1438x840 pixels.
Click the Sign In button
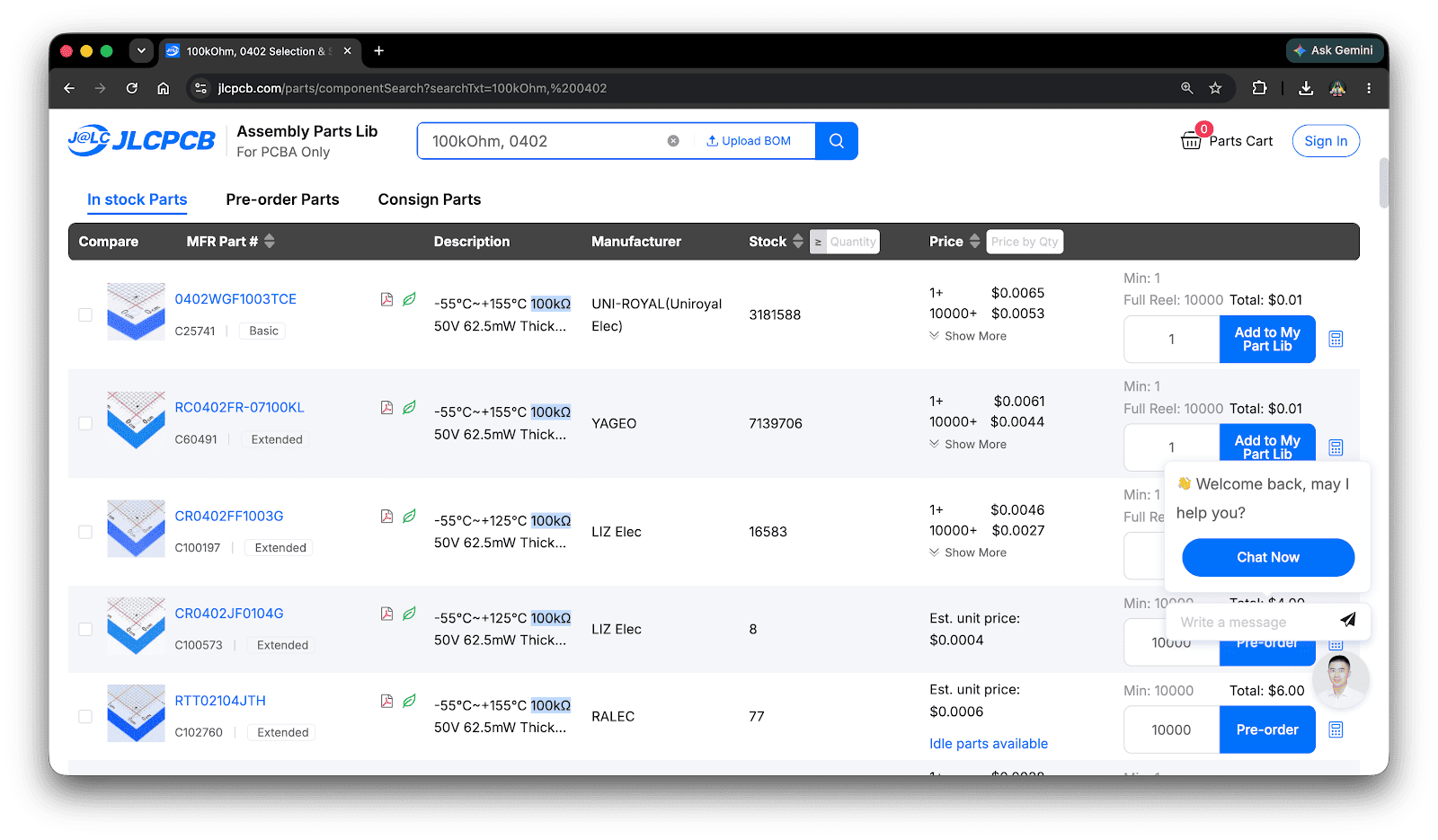pyautogui.click(x=1326, y=141)
